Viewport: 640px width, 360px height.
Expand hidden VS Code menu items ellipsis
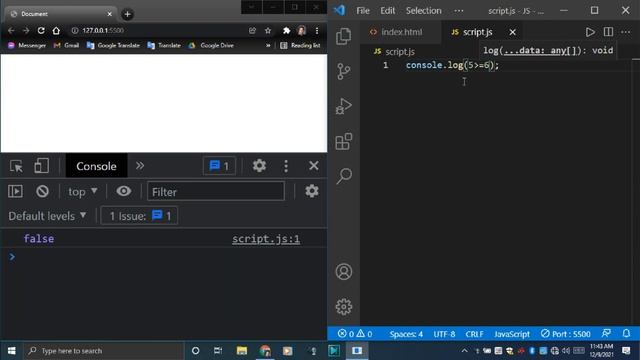[459, 11]
